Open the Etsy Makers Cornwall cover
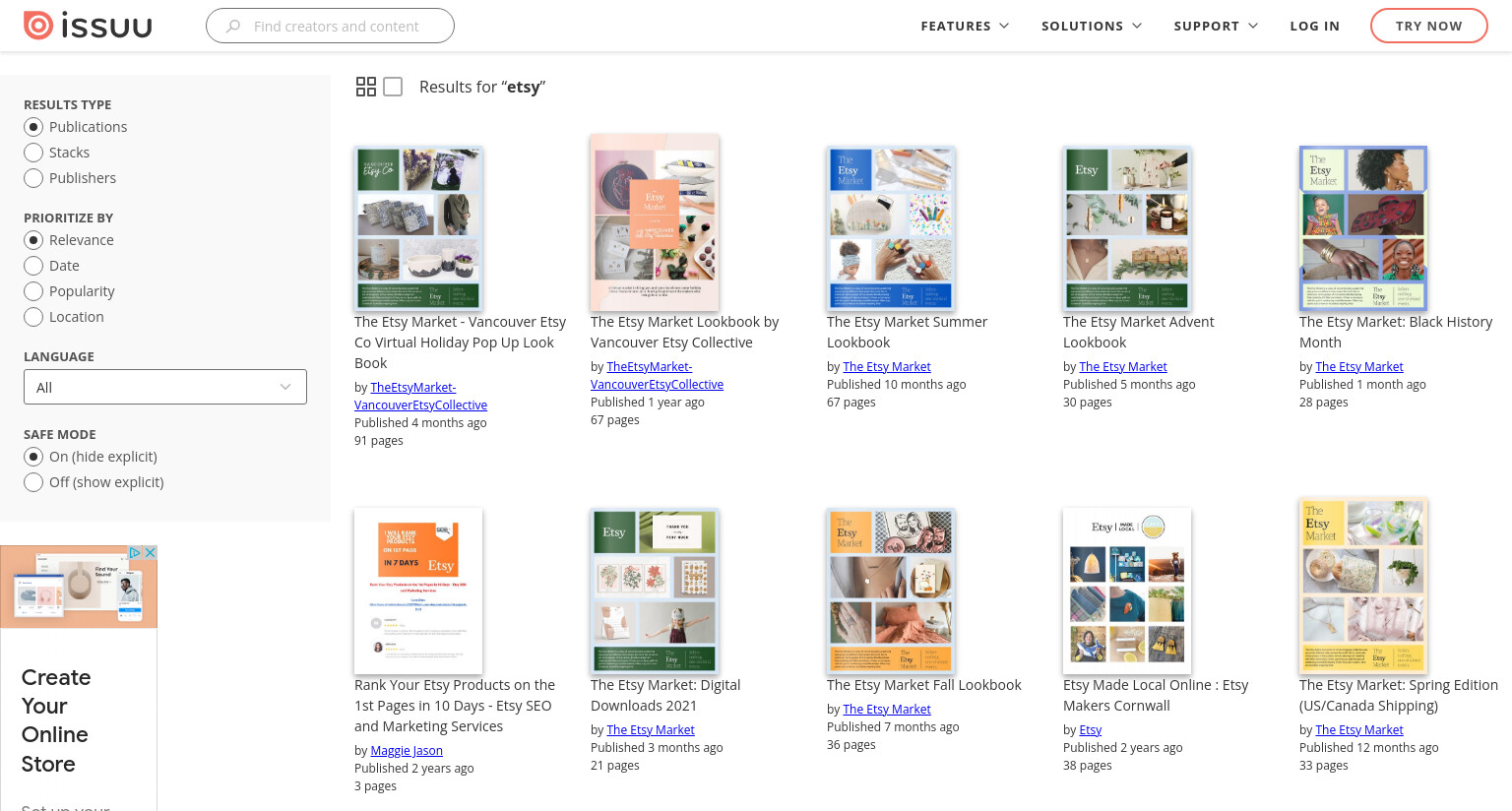The image size is (1512, 811). [1127, 591]
